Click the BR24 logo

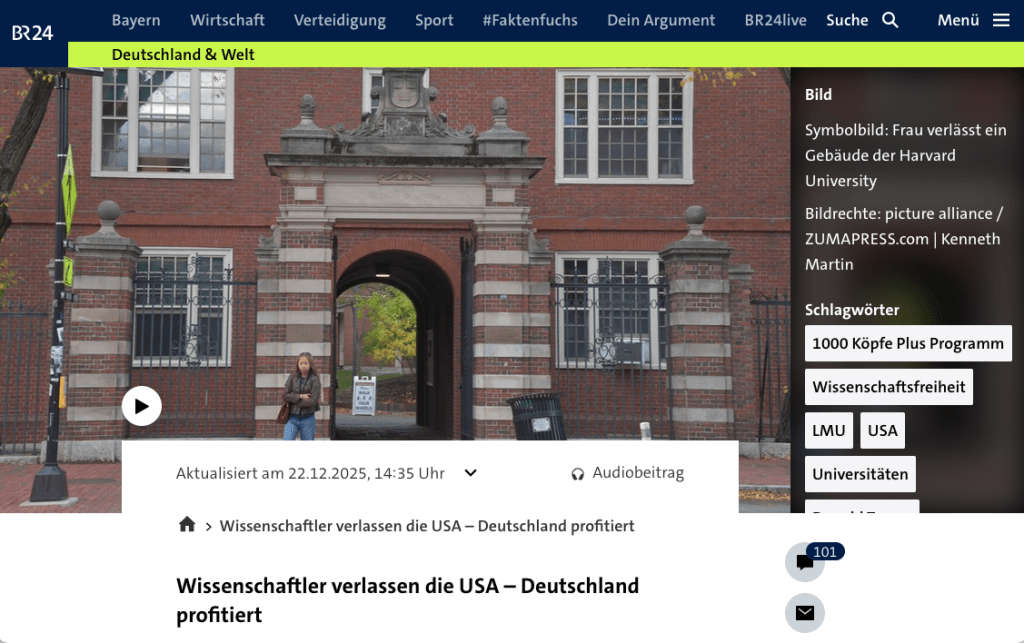tap(33, 33)
